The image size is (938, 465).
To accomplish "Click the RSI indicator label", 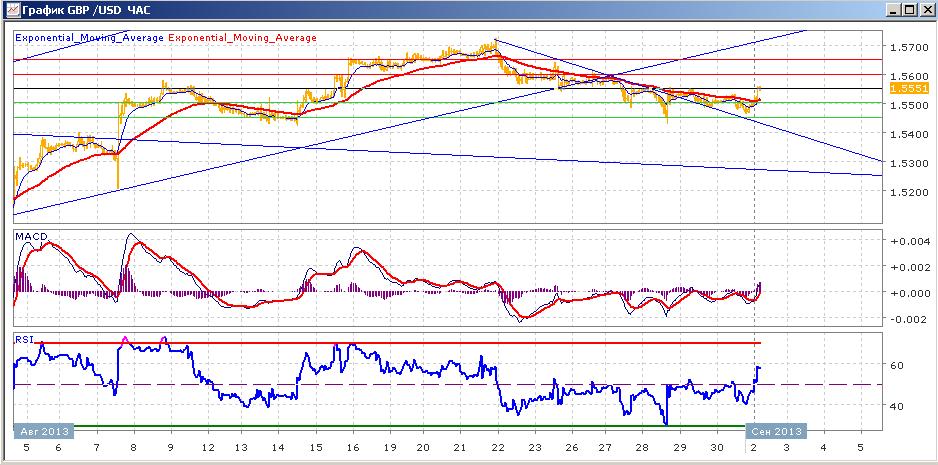I will [x=24, y=339].
